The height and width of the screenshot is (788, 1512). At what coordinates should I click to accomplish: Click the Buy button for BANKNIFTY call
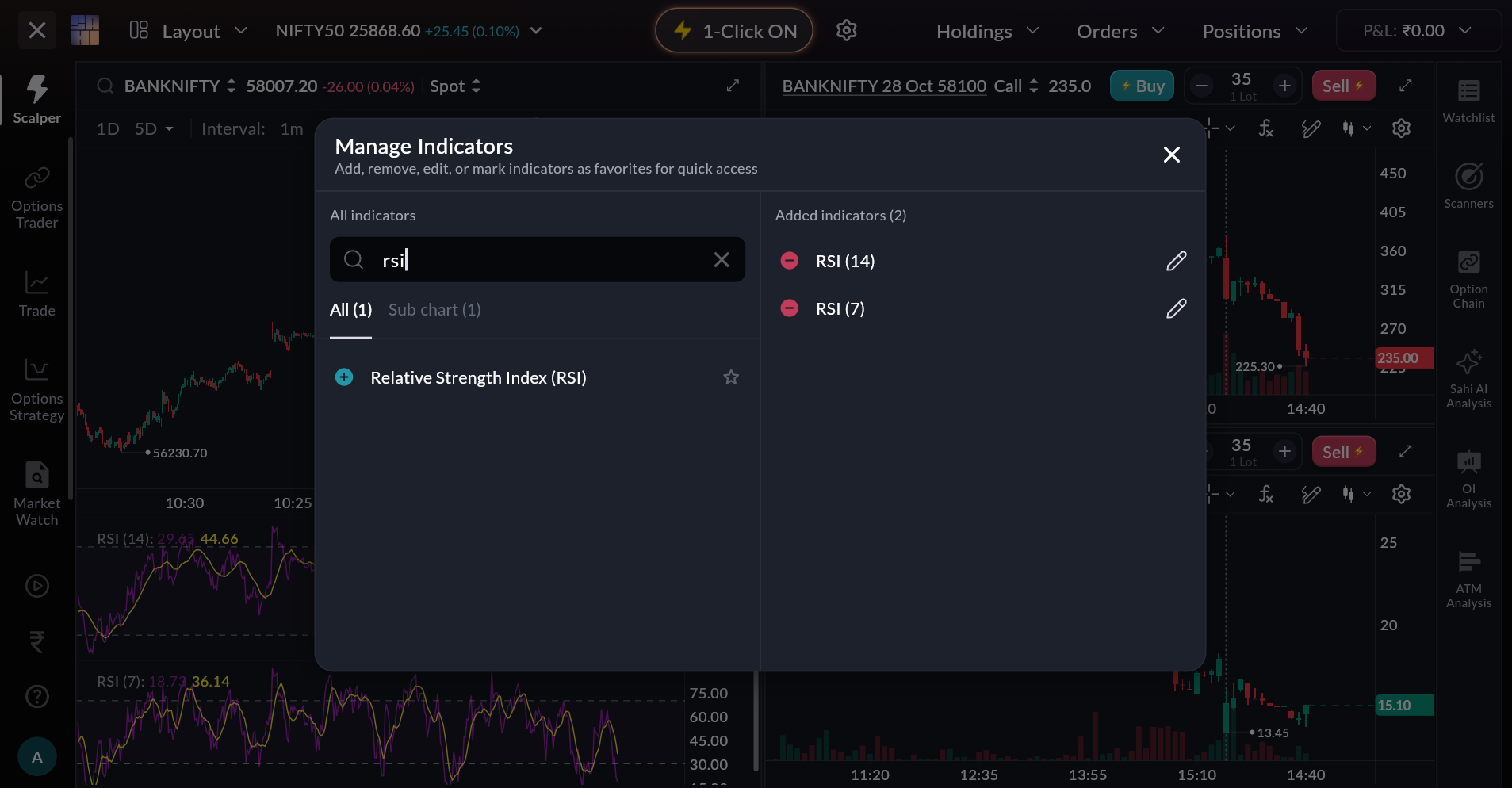(1141, 86)
